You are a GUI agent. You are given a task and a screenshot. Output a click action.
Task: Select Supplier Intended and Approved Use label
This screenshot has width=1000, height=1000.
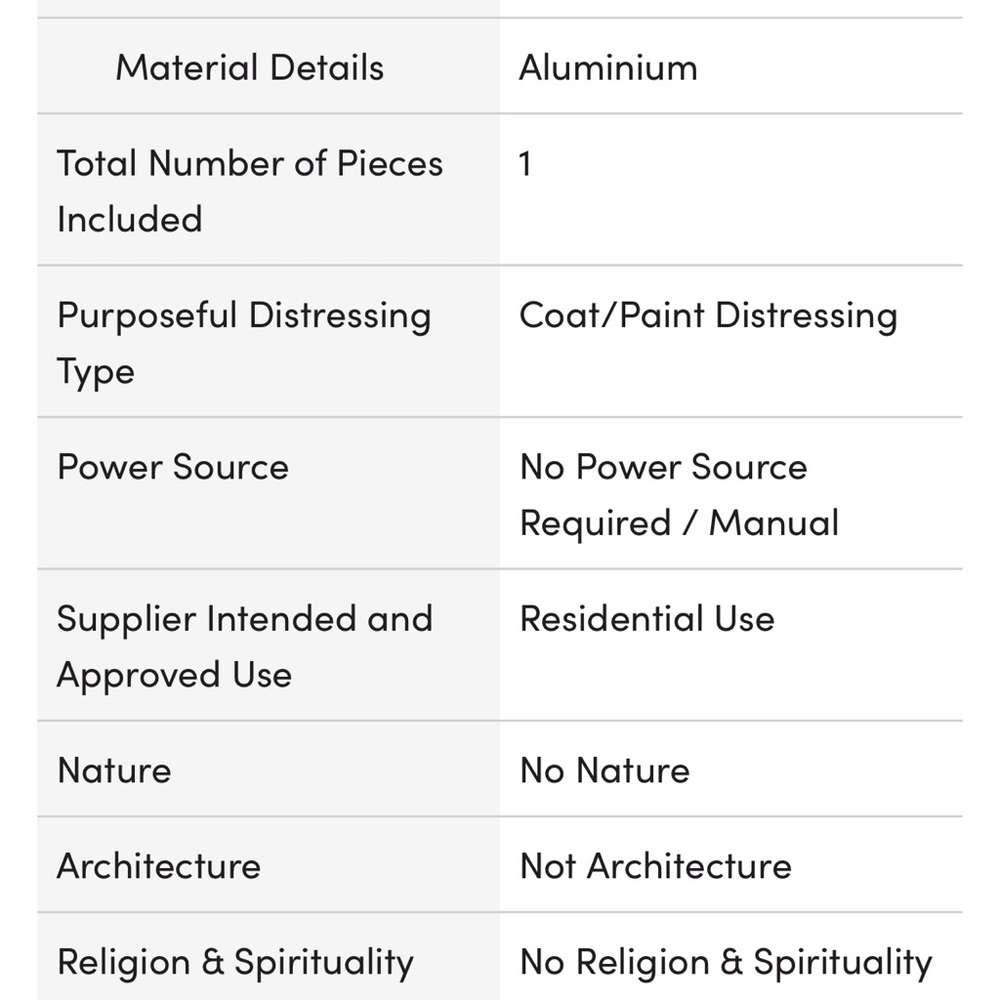pyautogui.click(x=245, y=646)
